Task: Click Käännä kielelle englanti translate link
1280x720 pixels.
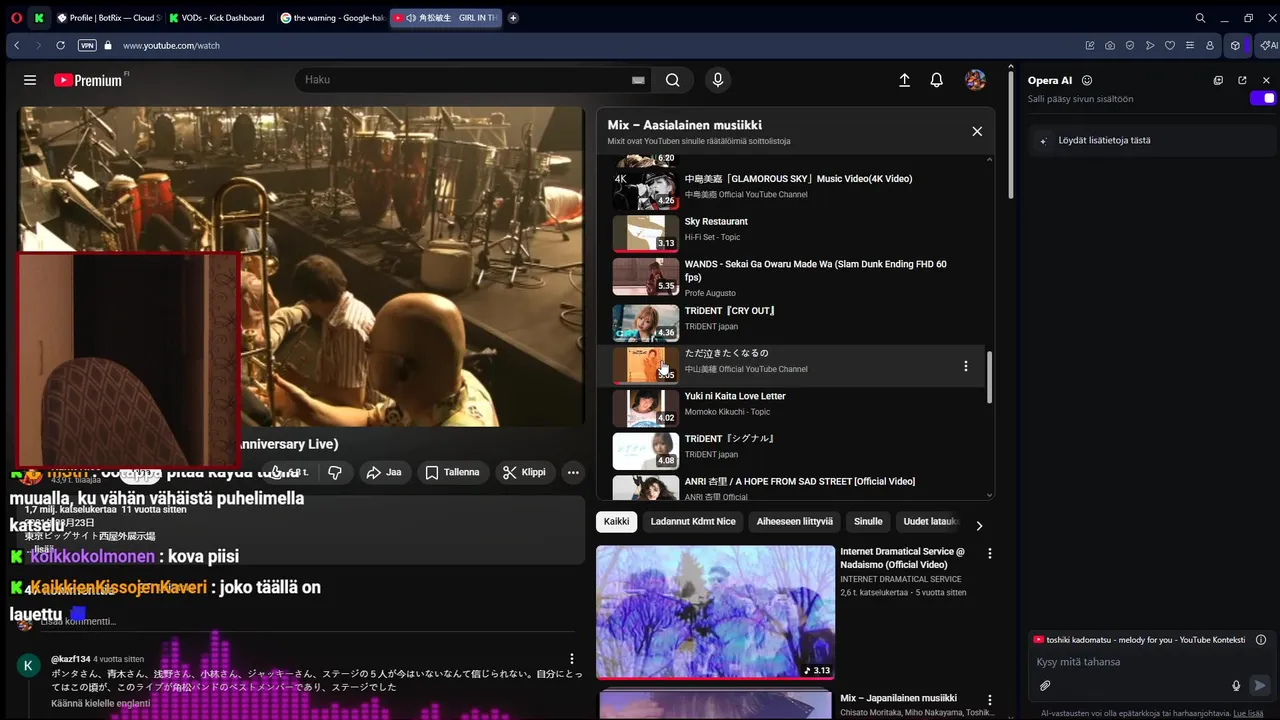Action: 101,704
